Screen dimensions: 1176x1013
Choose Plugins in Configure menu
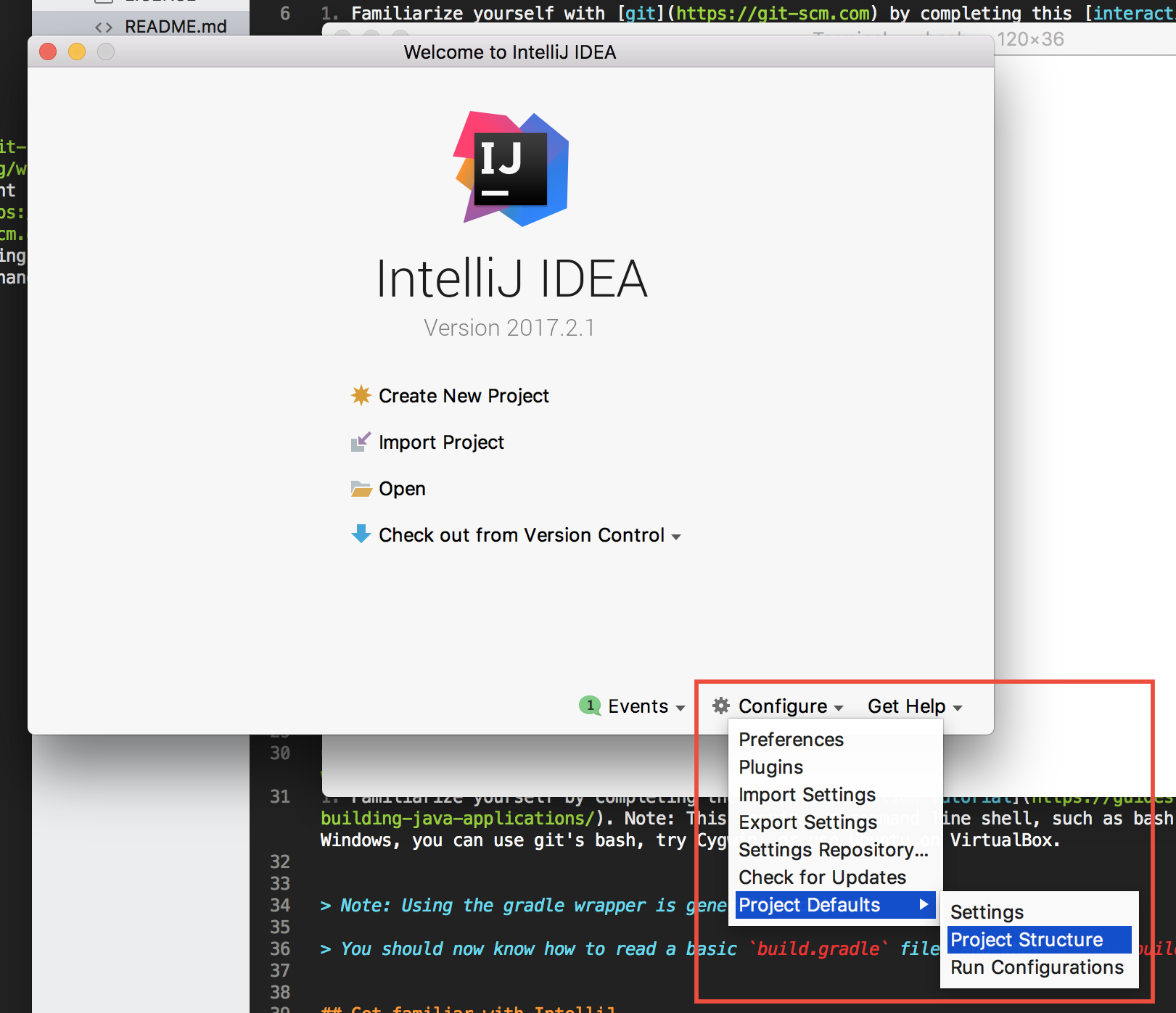coord(834,767)
